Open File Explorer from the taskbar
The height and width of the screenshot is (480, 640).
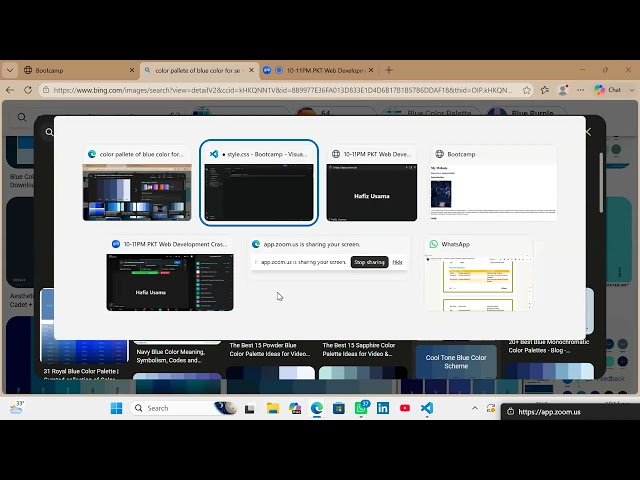273,408
